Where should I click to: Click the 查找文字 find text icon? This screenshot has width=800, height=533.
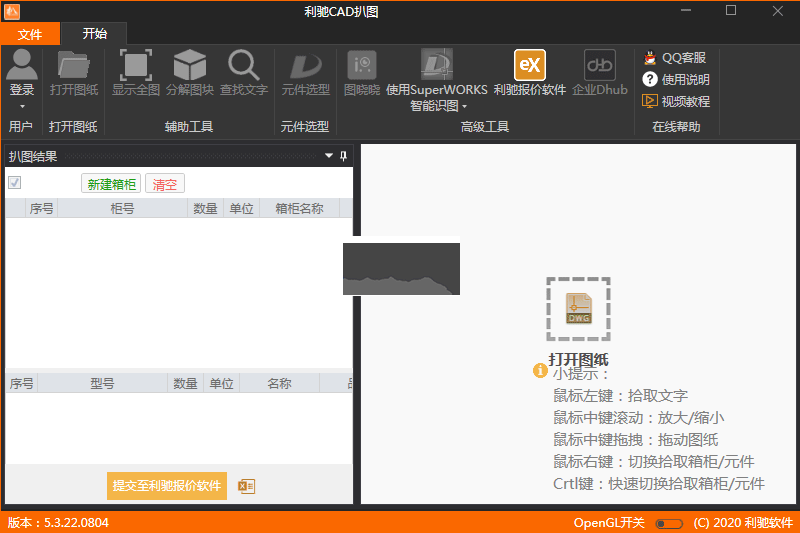click(x=244, y=66)
